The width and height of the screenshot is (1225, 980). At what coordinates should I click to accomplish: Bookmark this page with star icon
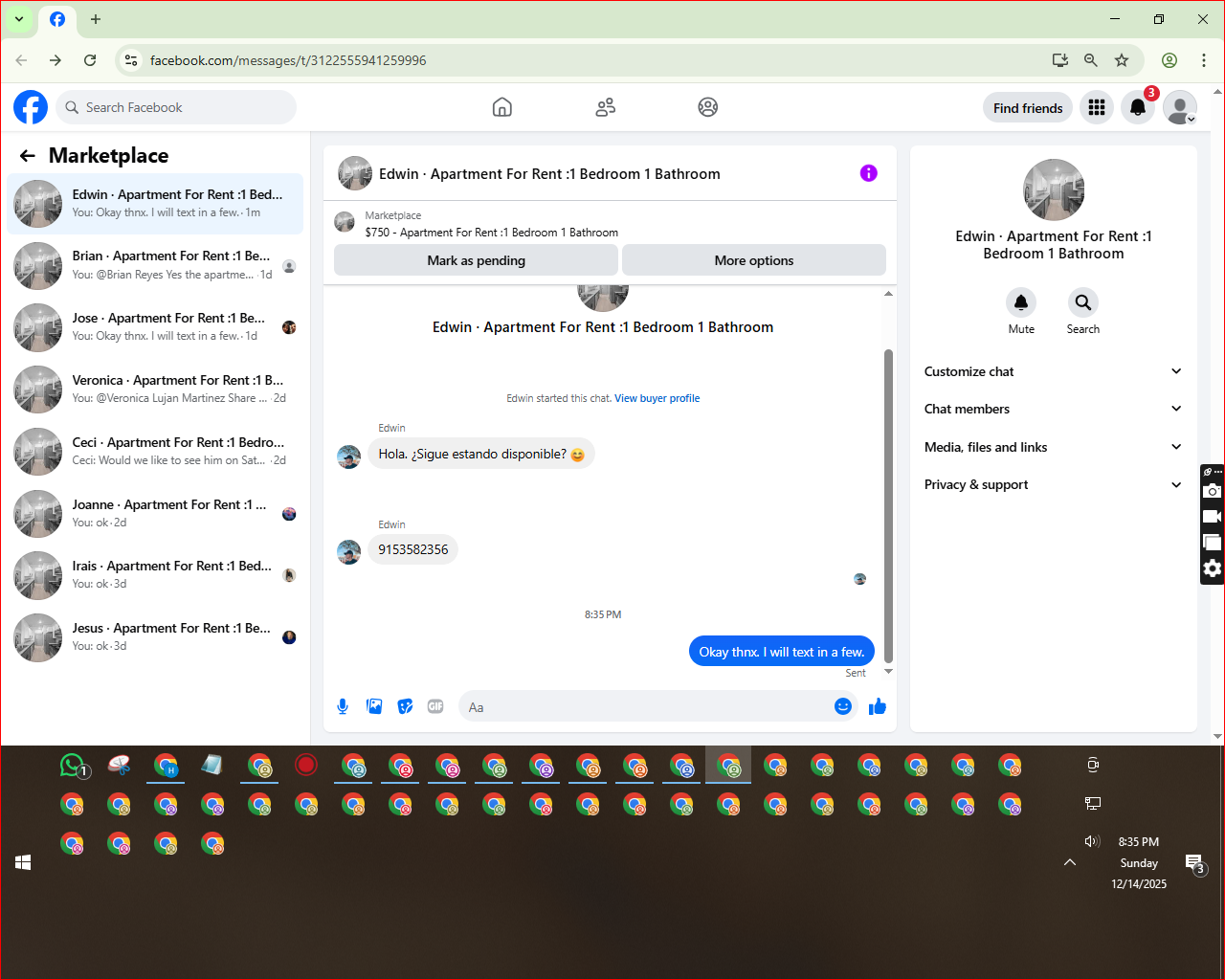[1122, 60]
